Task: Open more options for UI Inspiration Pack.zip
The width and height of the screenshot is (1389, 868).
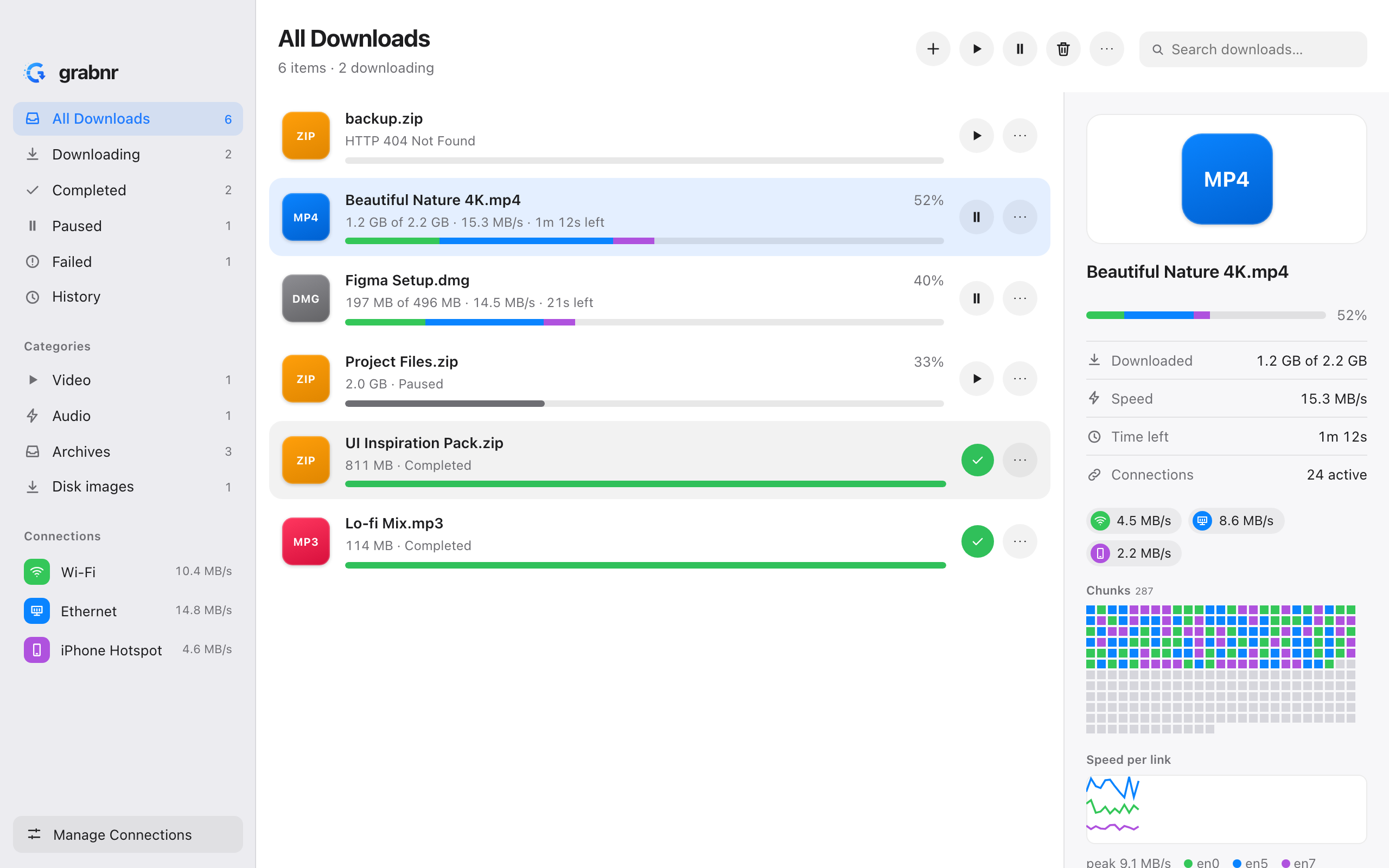Action: point(1020,461)
